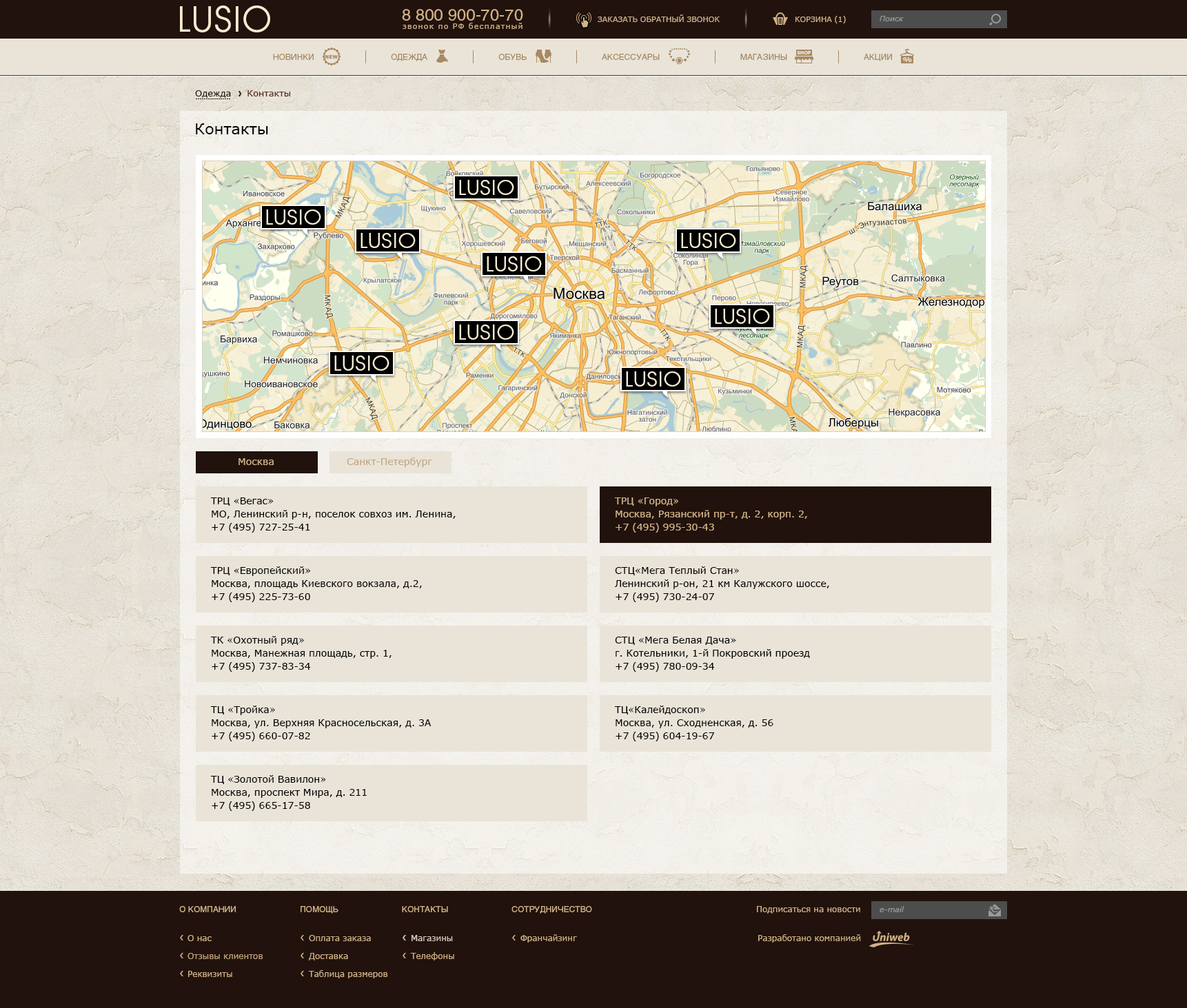The image size is (1187, 1008).
Task: Select the ТРЦ «Европейский» store card
Action: [x=391, y=584]
